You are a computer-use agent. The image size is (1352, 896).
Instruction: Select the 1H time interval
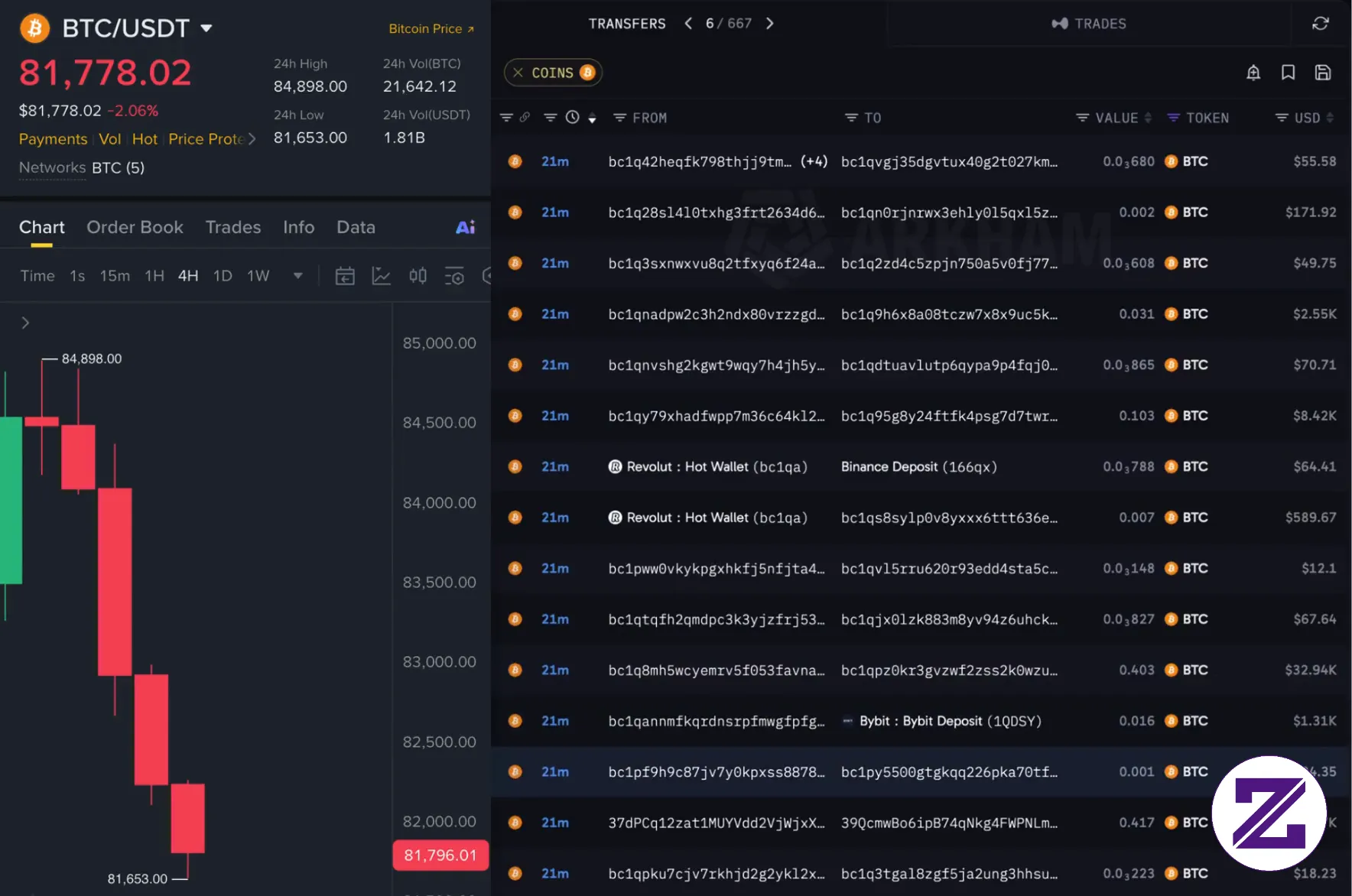[154, 276]
